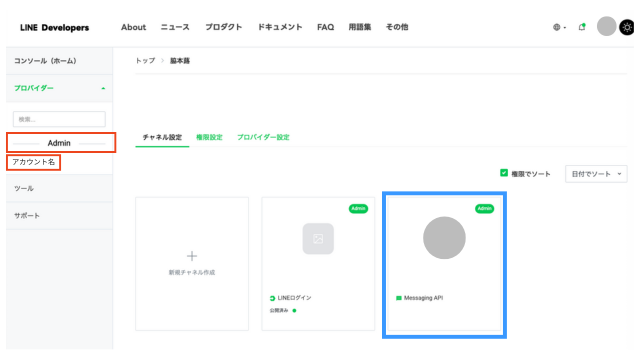
Task: Open ニュース in top navigation
Action: (x=175, y=27)
